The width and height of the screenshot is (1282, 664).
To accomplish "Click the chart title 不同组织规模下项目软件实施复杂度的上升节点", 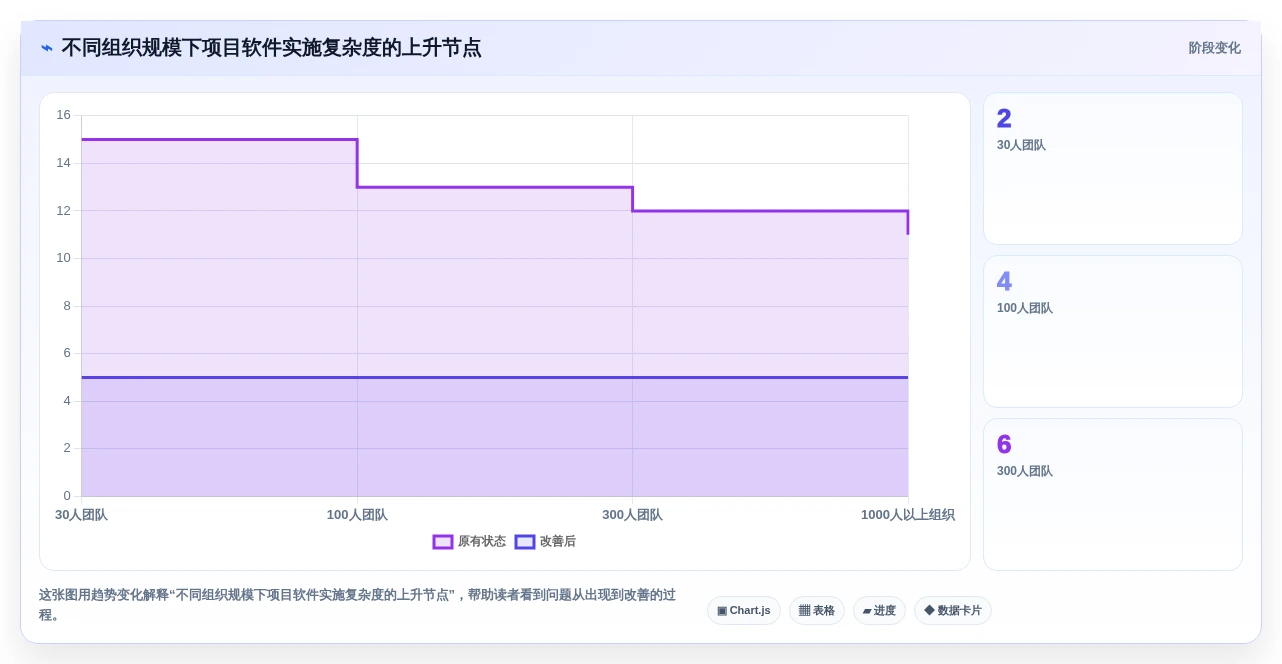I will pos(271,48).
